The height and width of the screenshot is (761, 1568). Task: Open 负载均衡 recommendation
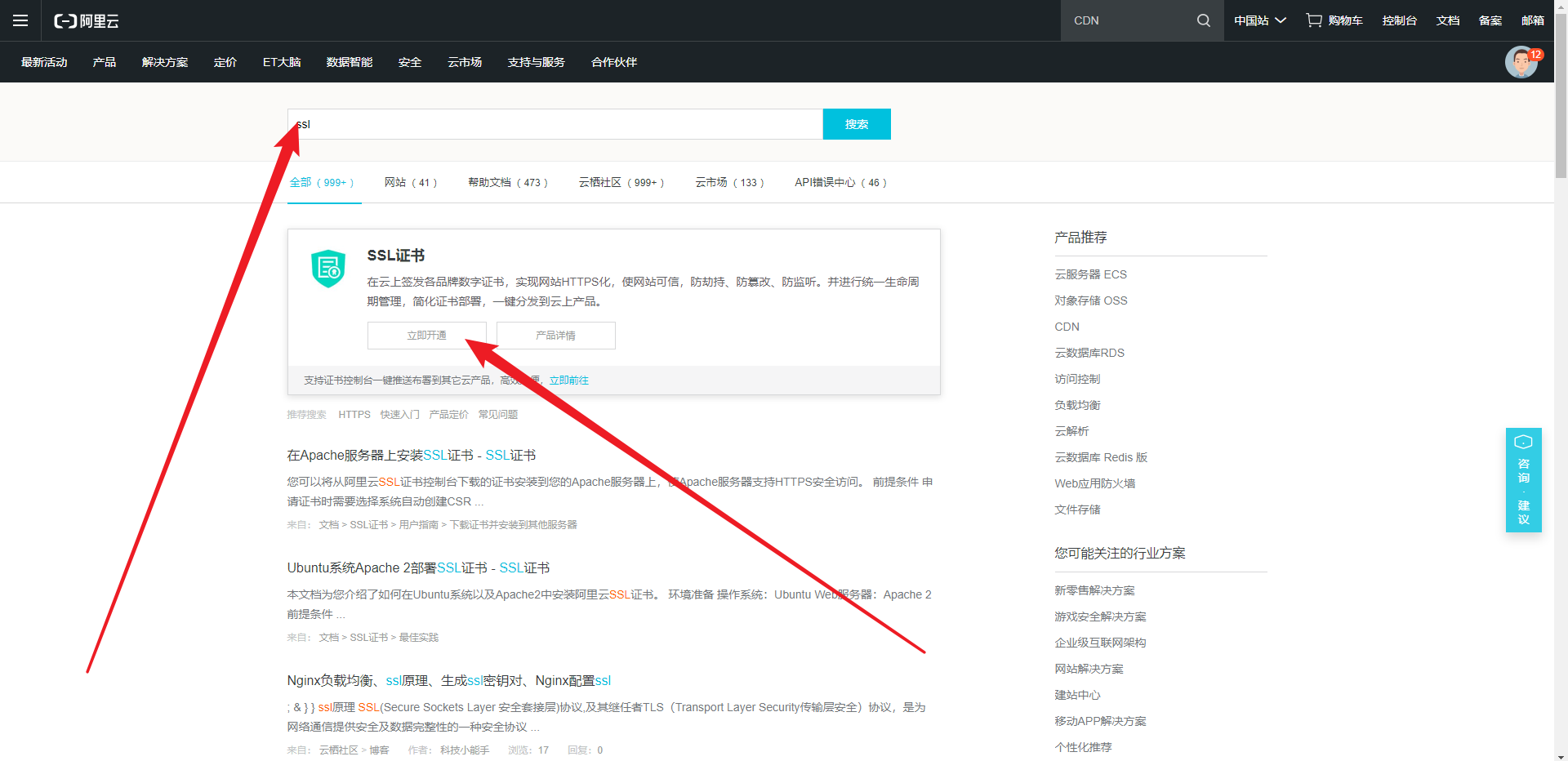point(1077,405)
